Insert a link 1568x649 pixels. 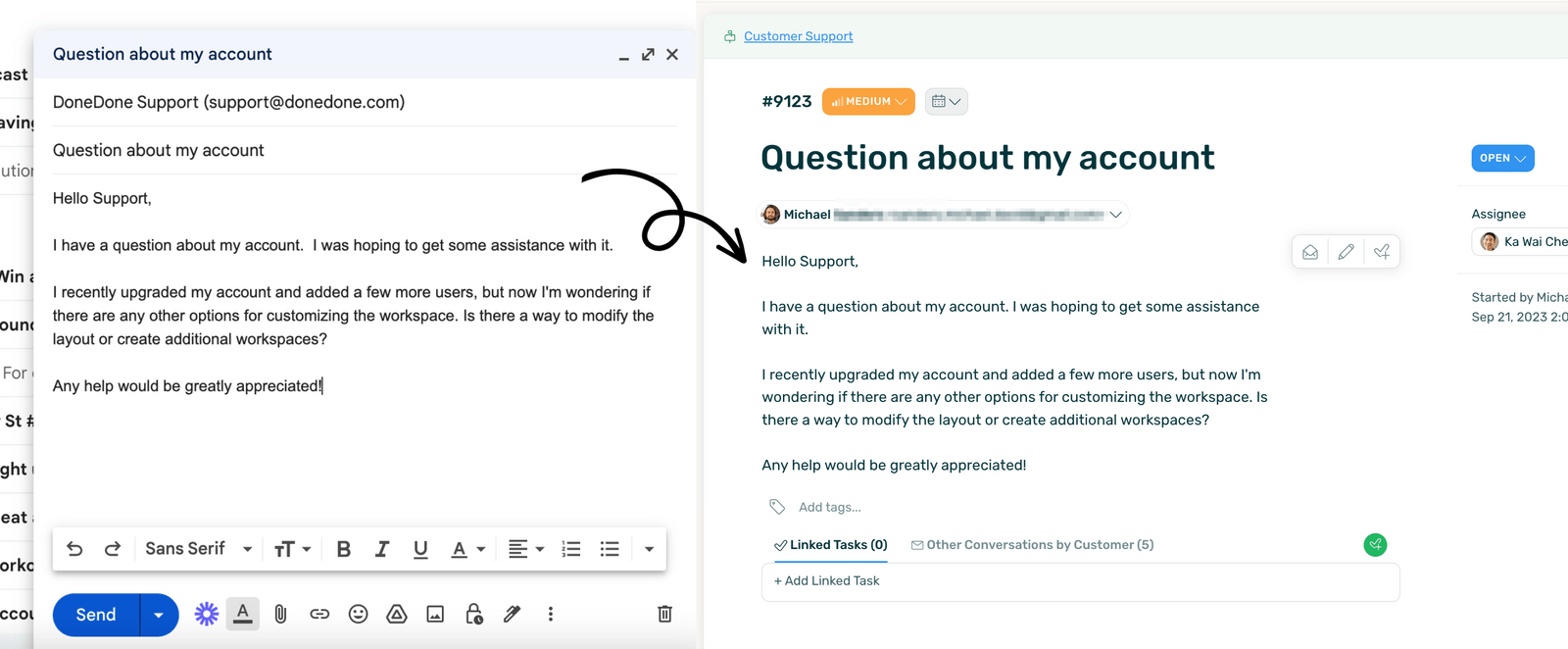pos(319,614)
